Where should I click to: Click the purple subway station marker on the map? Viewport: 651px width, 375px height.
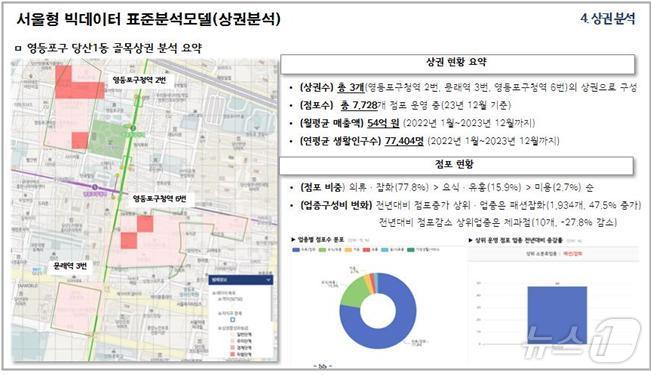95,187
